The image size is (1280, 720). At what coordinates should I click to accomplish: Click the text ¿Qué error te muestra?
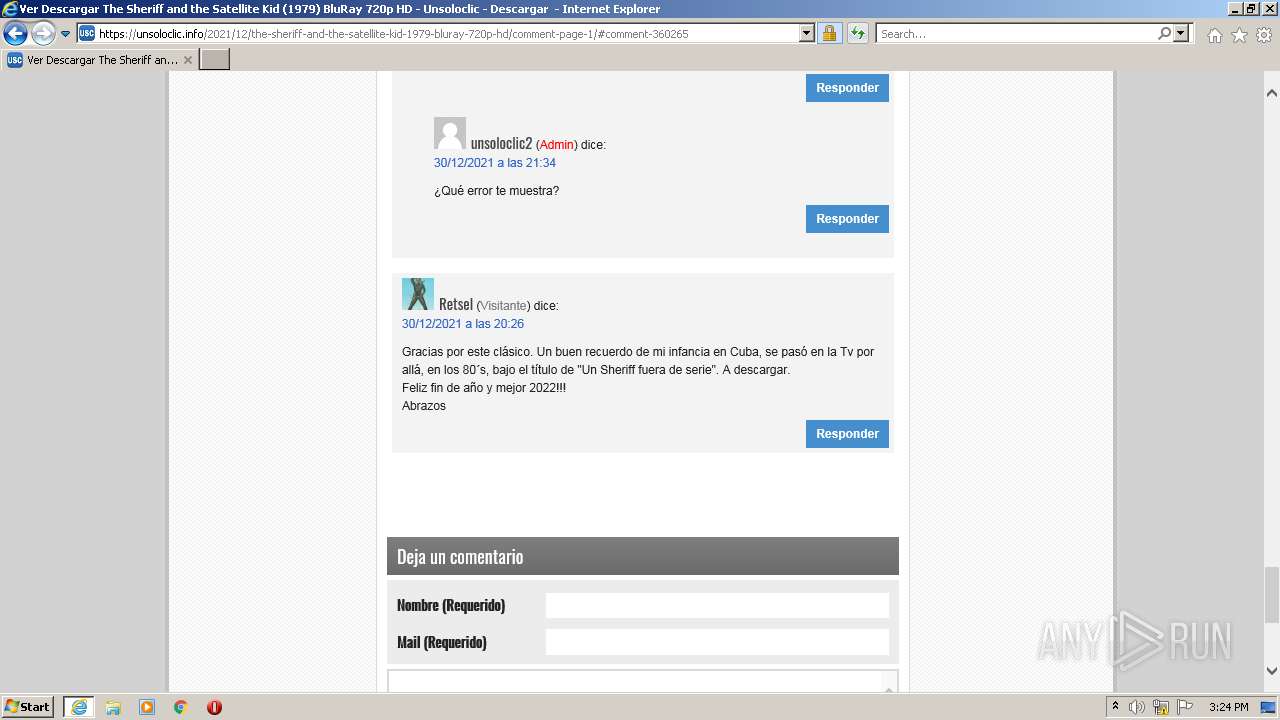(x=496, y=191)
